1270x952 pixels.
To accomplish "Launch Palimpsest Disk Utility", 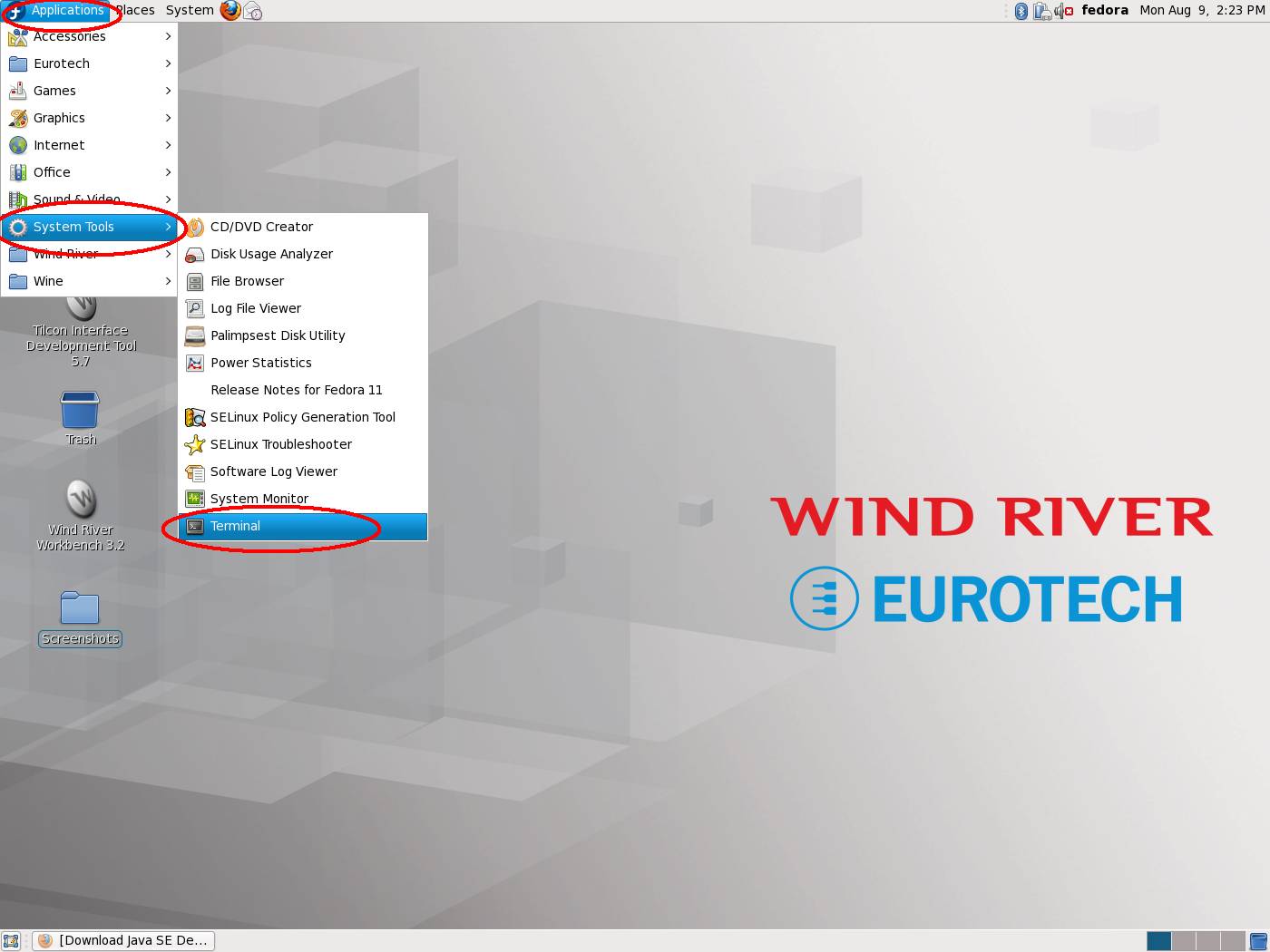I will (x=303, y=335).
